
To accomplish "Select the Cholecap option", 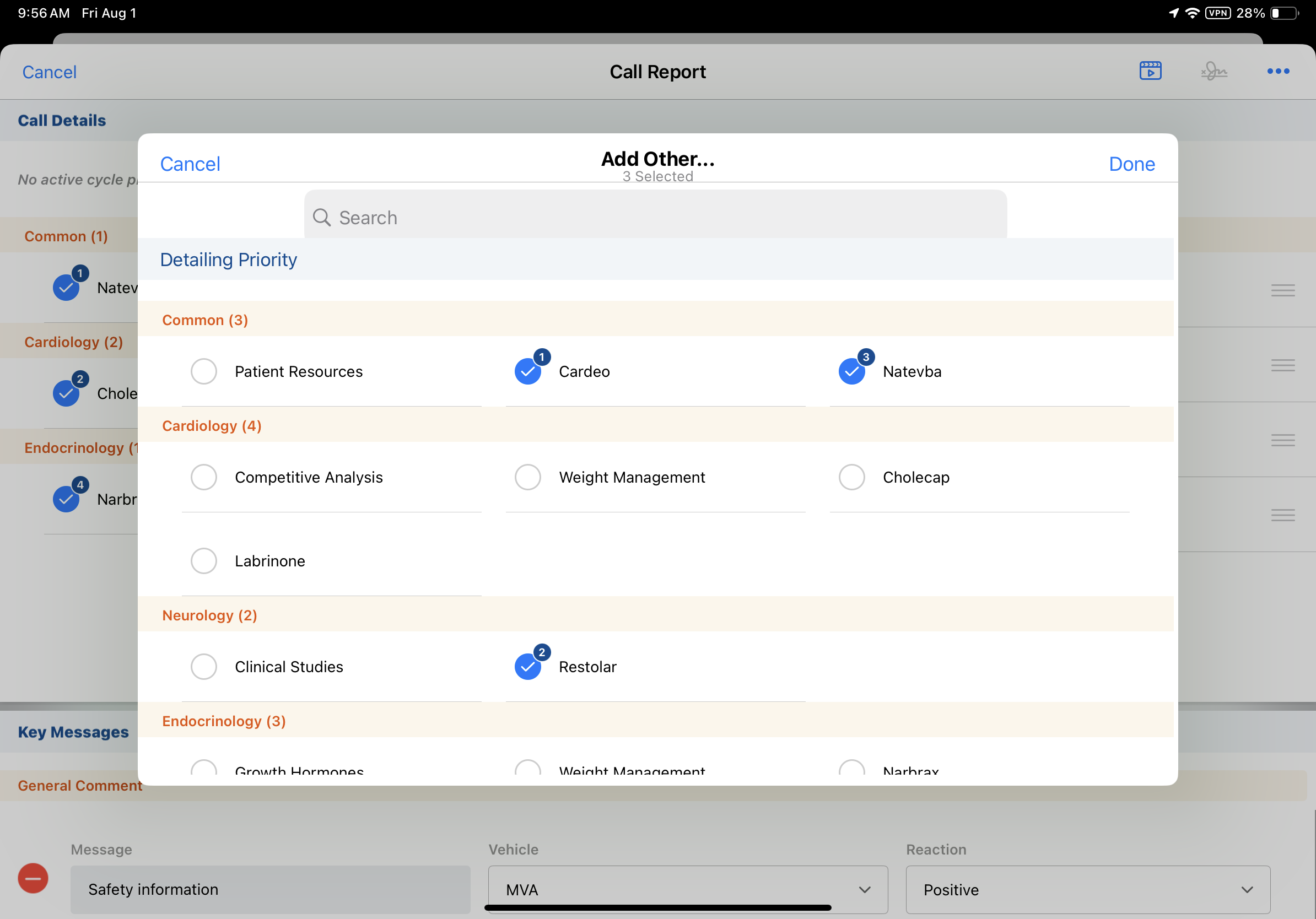I will 852,477.
